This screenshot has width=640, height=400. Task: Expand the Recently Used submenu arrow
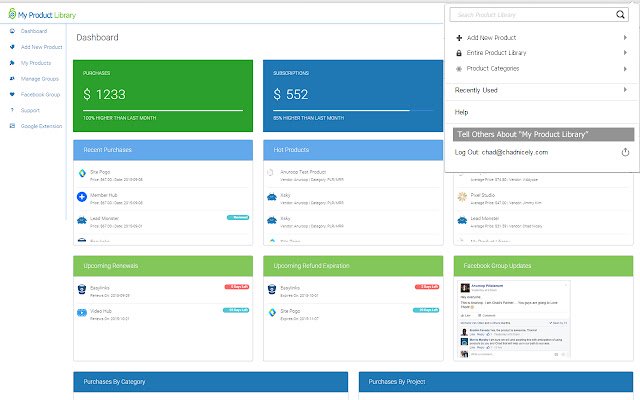[x=625, y=90]
